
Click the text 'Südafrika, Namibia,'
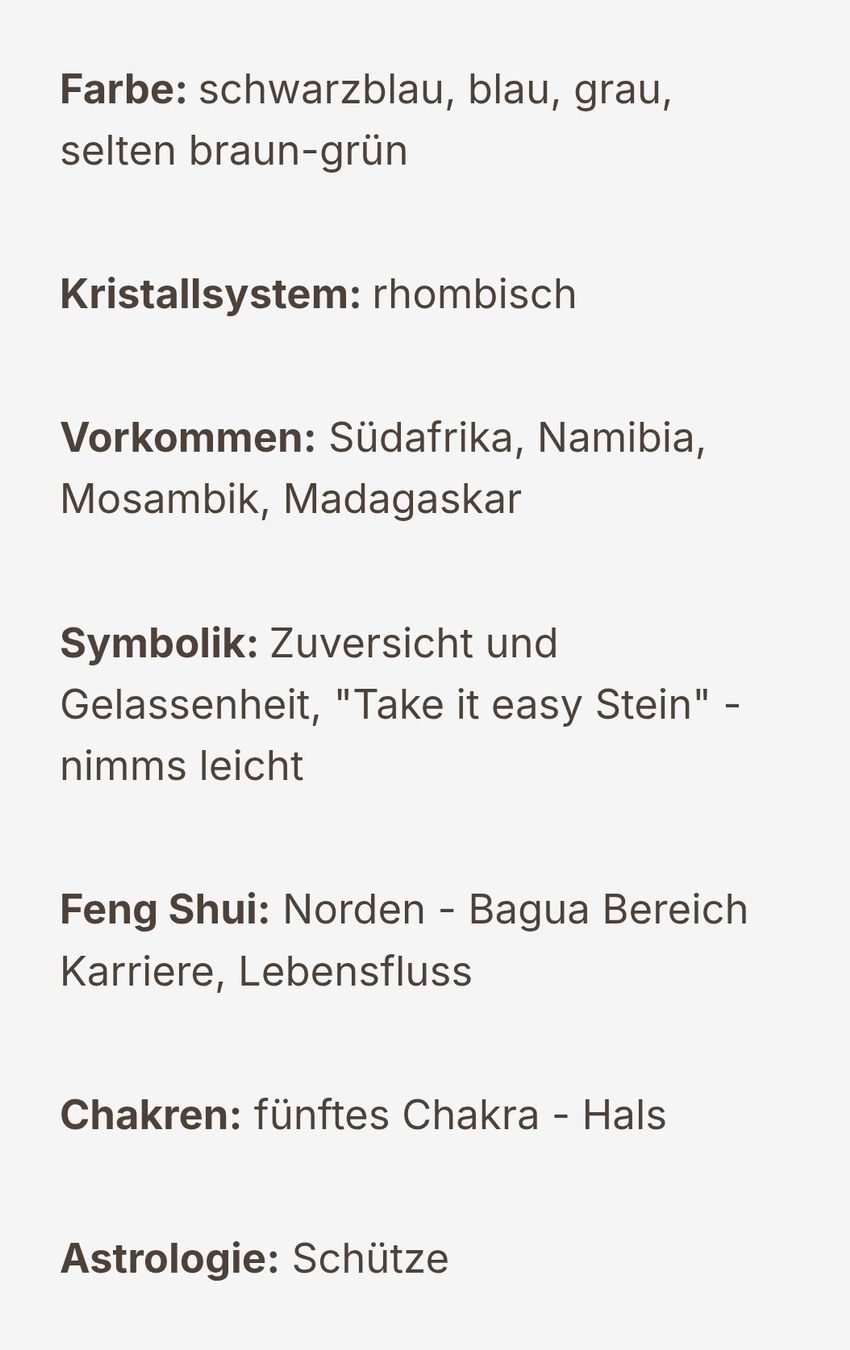517,438
